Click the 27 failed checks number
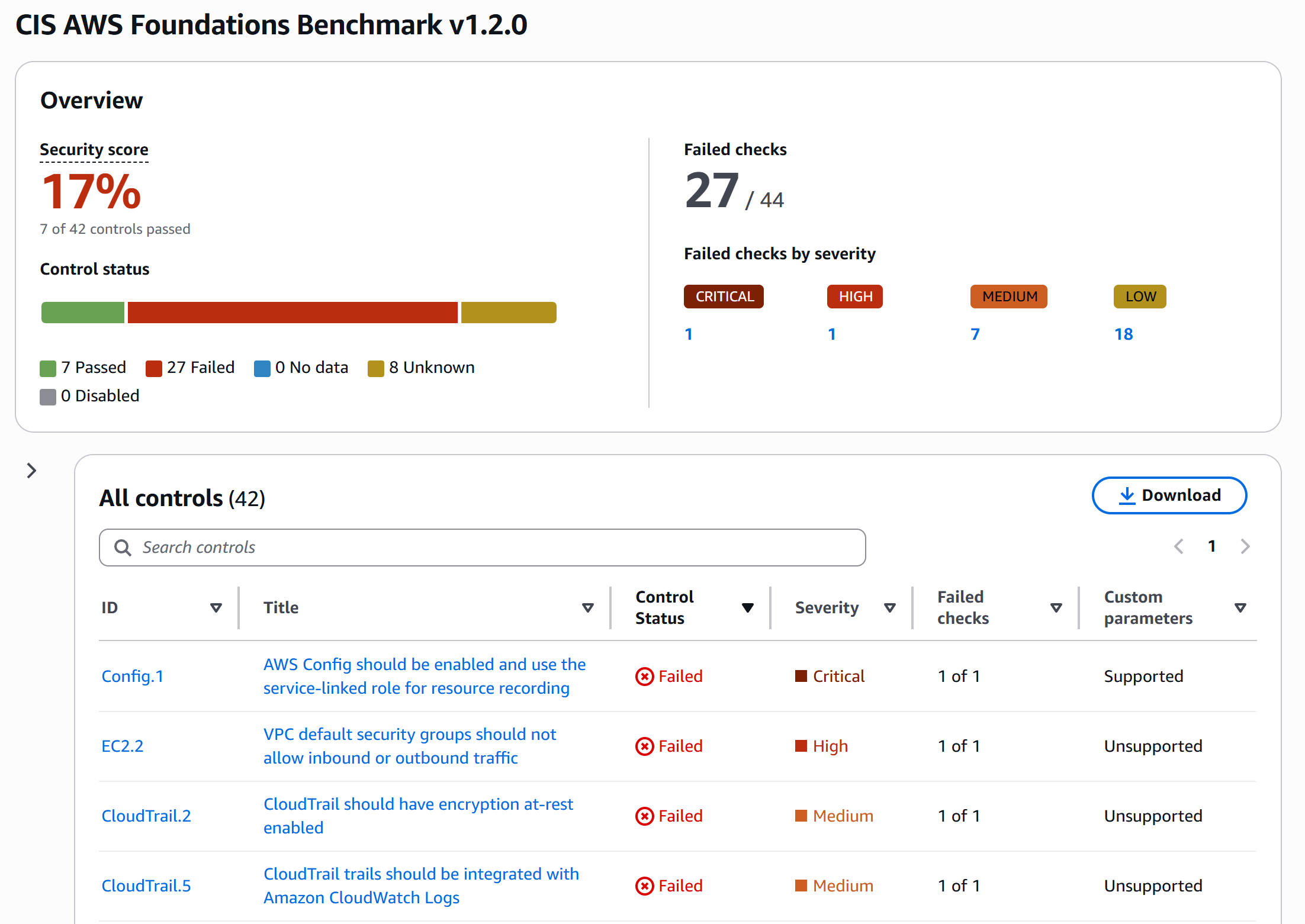The image size is (1305, 924). point(712,191)
